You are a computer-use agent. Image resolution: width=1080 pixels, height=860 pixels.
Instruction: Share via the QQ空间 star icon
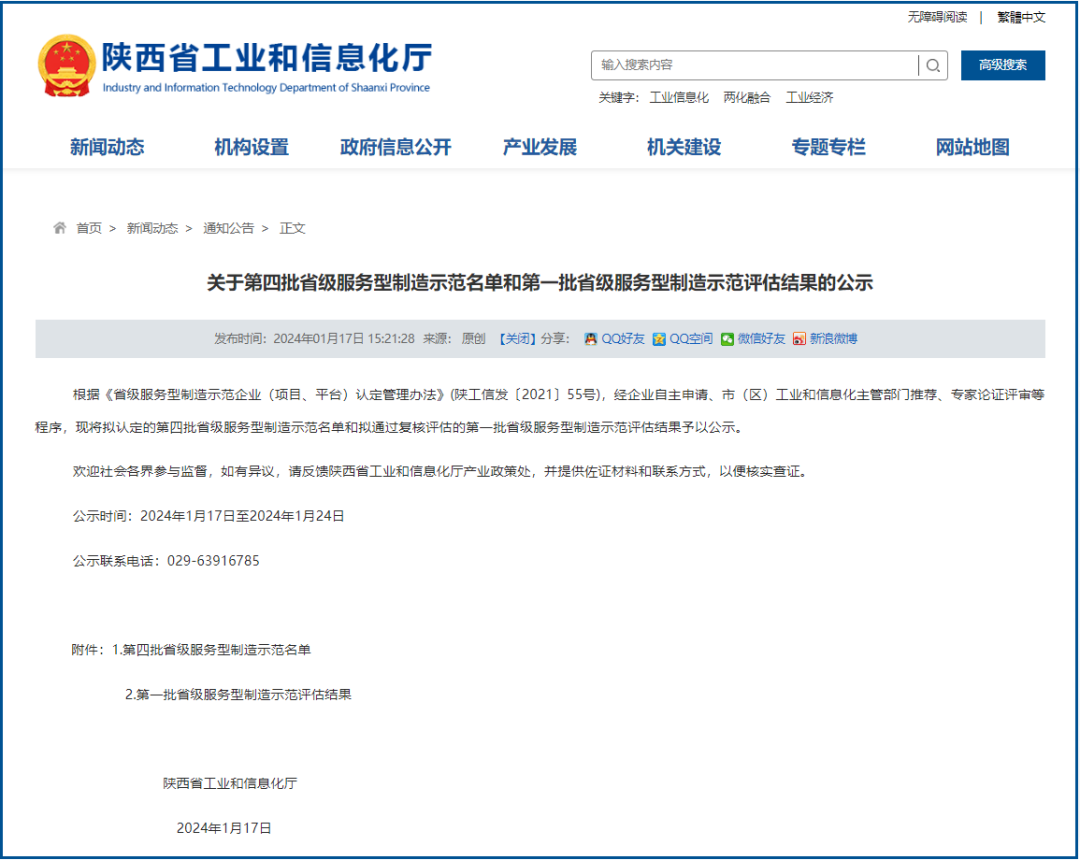coord(659,338)
